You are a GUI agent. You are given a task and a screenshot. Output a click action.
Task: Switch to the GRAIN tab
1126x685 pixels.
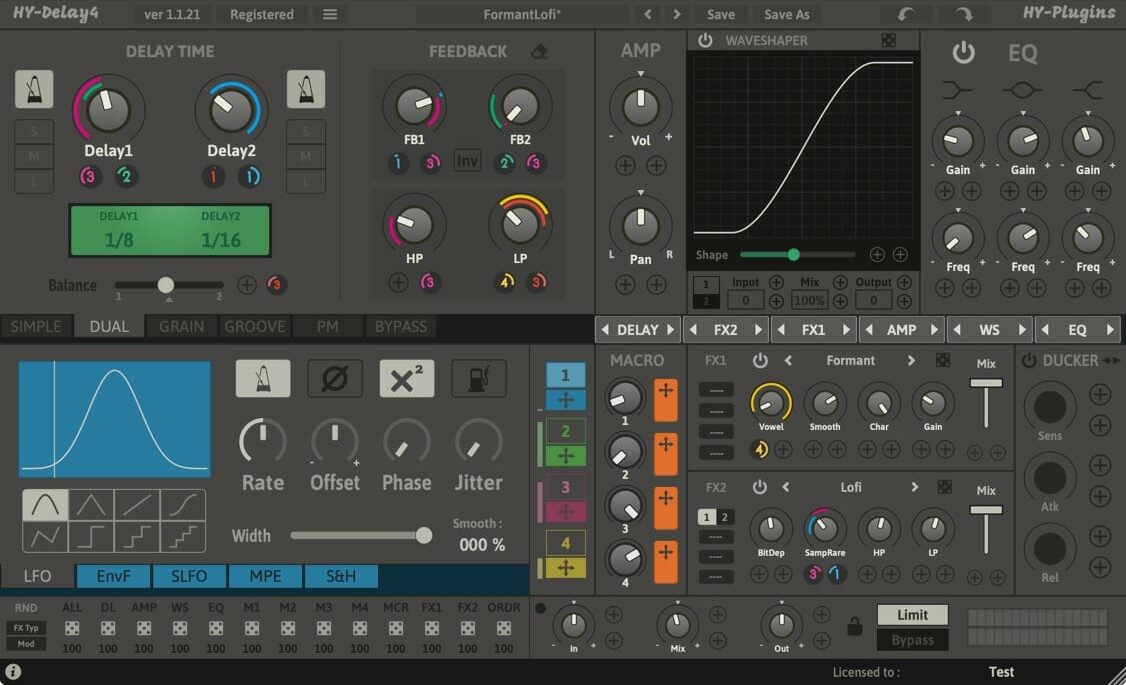tap(180, 326)
